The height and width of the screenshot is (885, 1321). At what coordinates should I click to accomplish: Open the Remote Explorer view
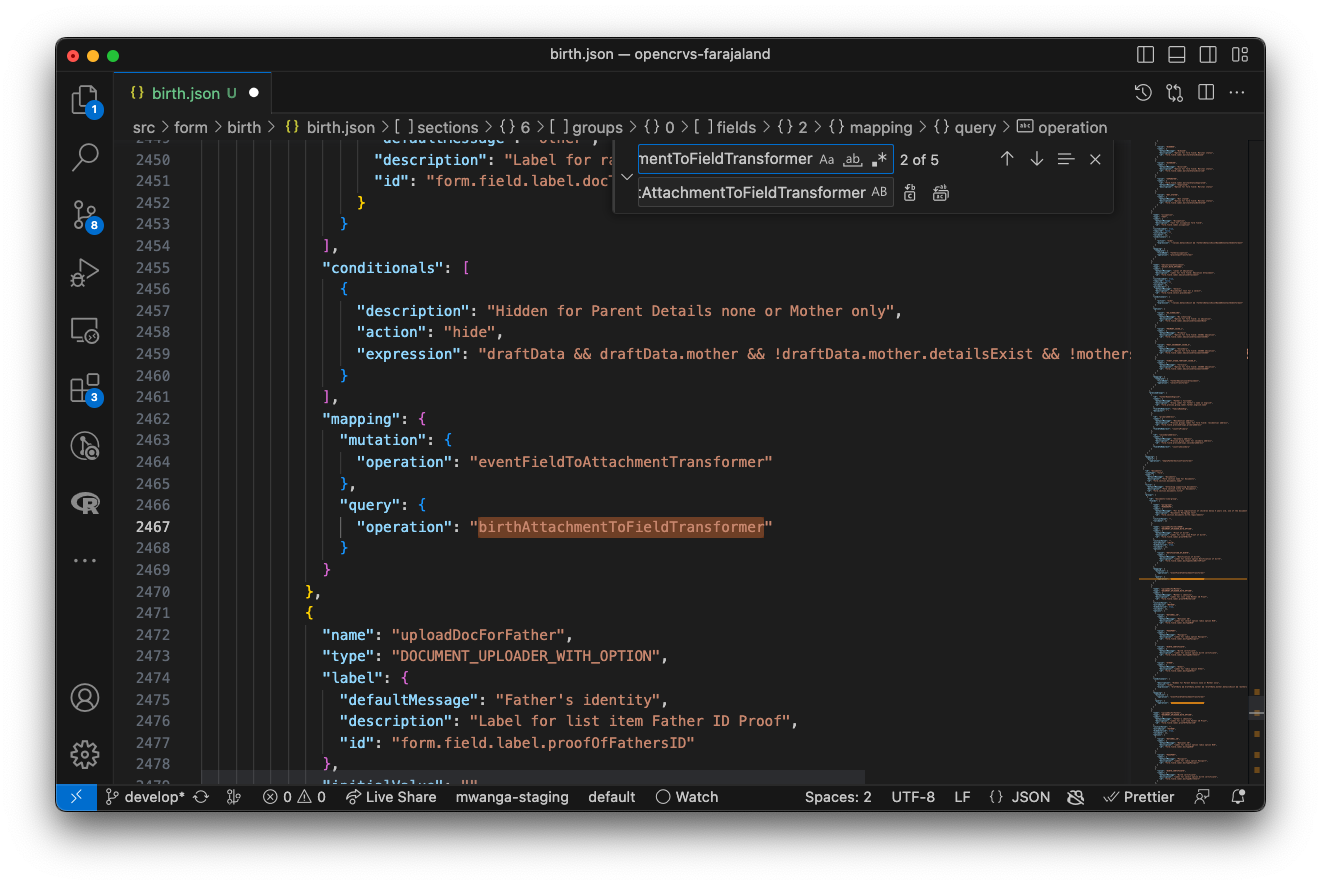coord(85,330)
